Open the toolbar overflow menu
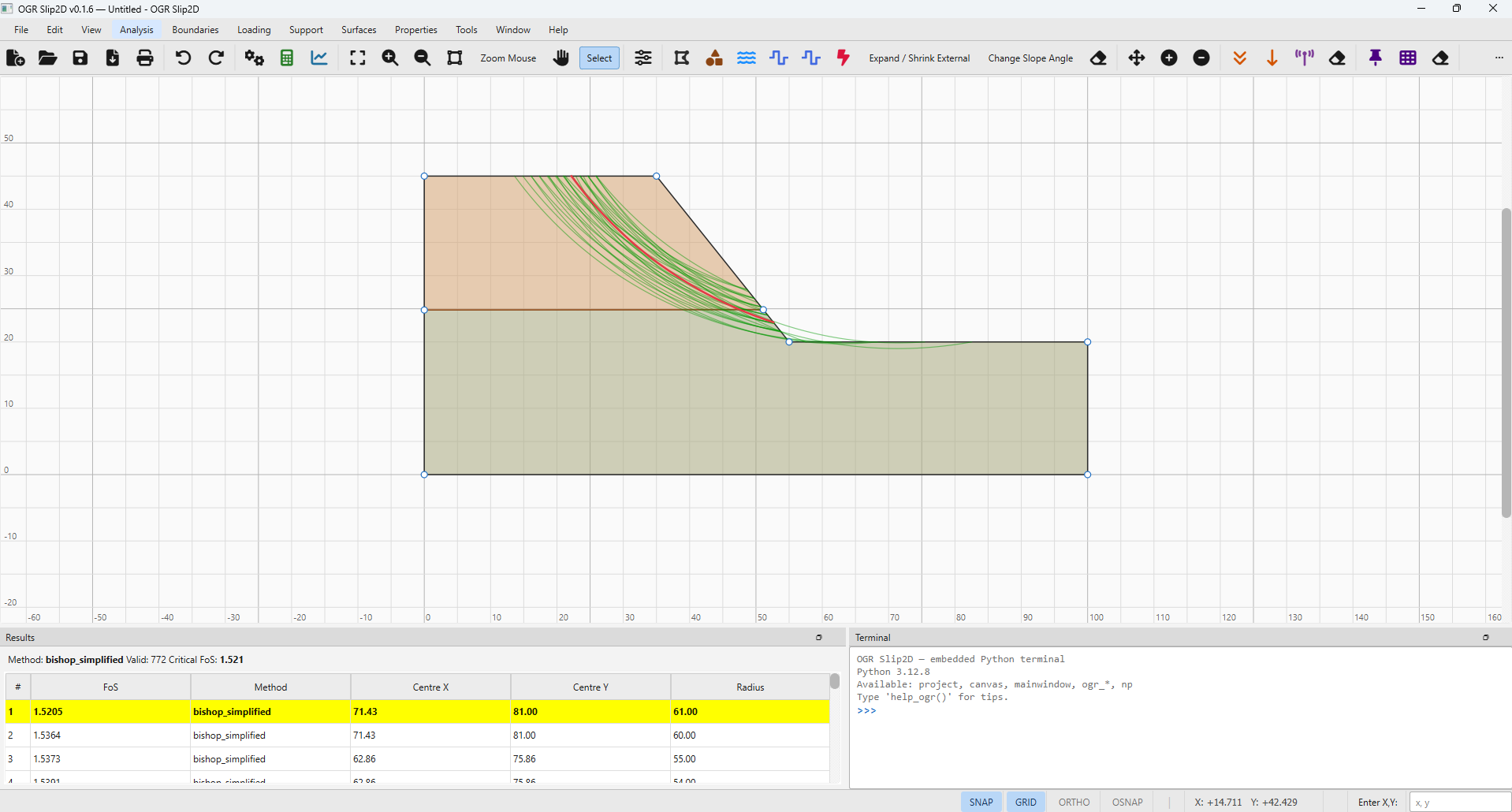The height and width of the screenshot is (812, 1512). point(1499,58)
